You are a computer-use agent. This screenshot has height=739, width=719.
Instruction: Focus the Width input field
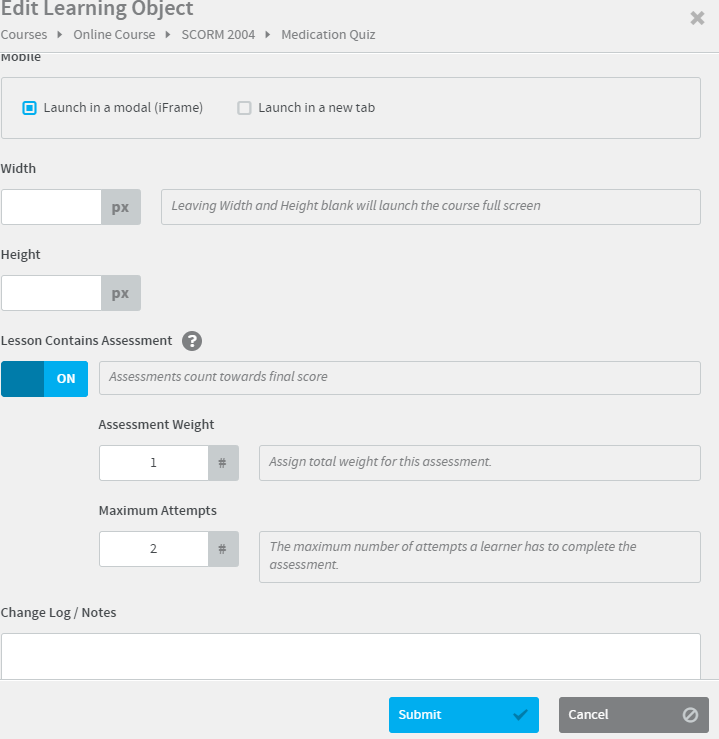click(x=52, y=208)
